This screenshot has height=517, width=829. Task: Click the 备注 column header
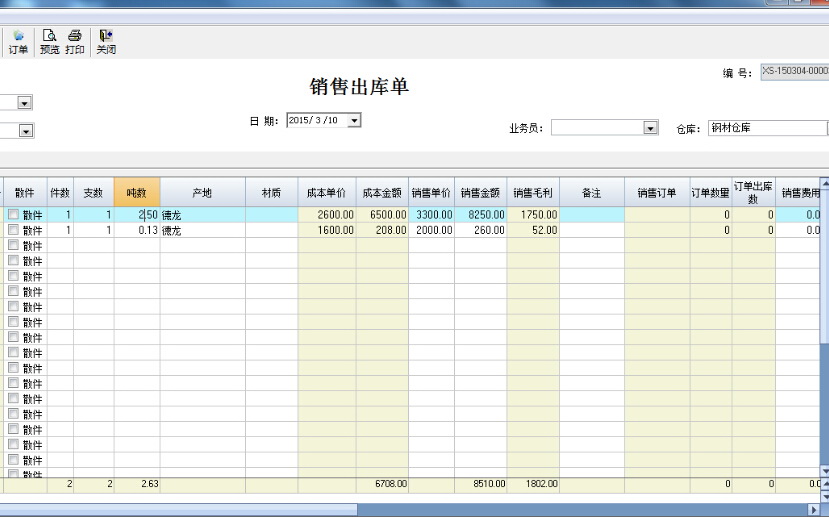592,193
